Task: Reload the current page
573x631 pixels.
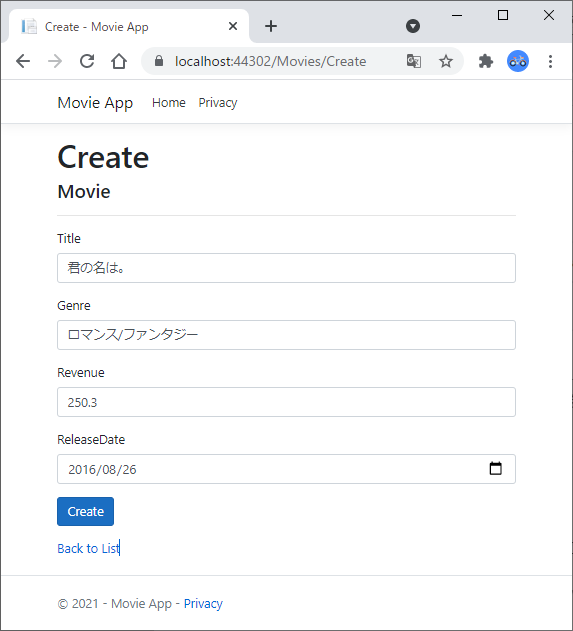Action: [x=87, y=61]
